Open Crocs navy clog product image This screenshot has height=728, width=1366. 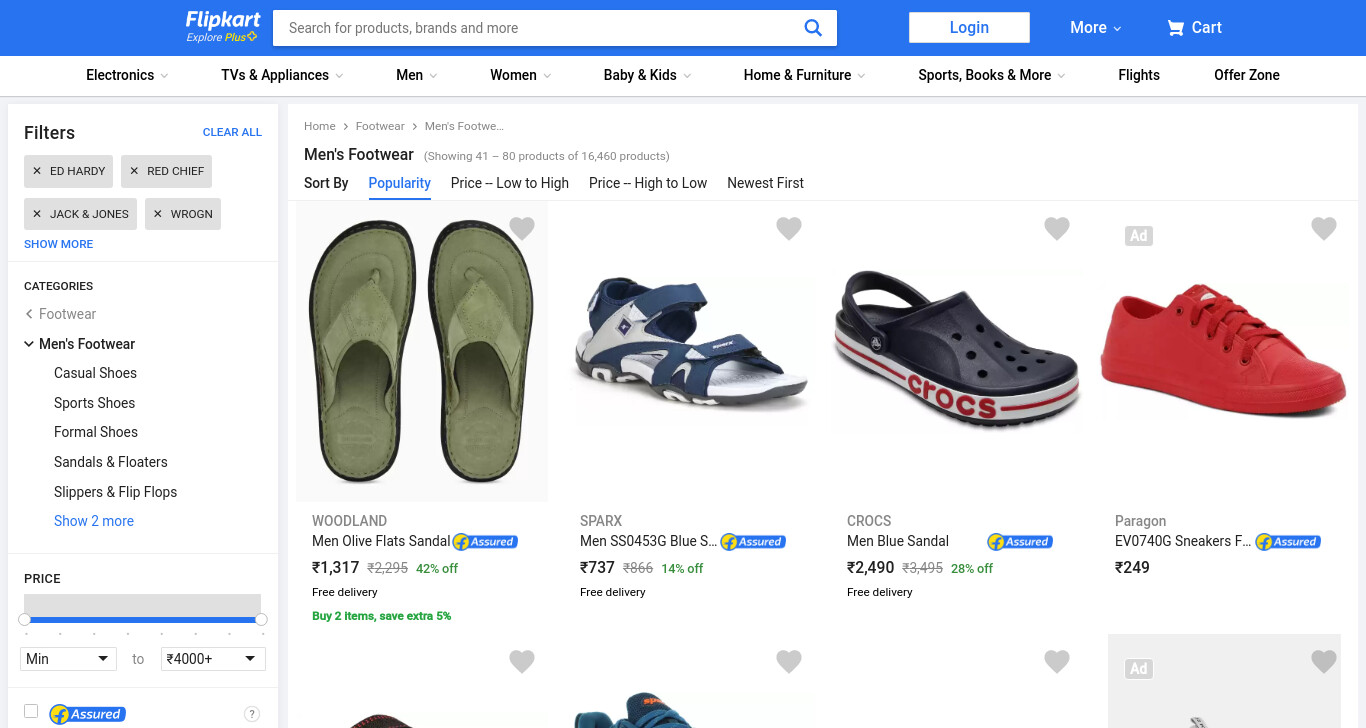coord(957,351)
